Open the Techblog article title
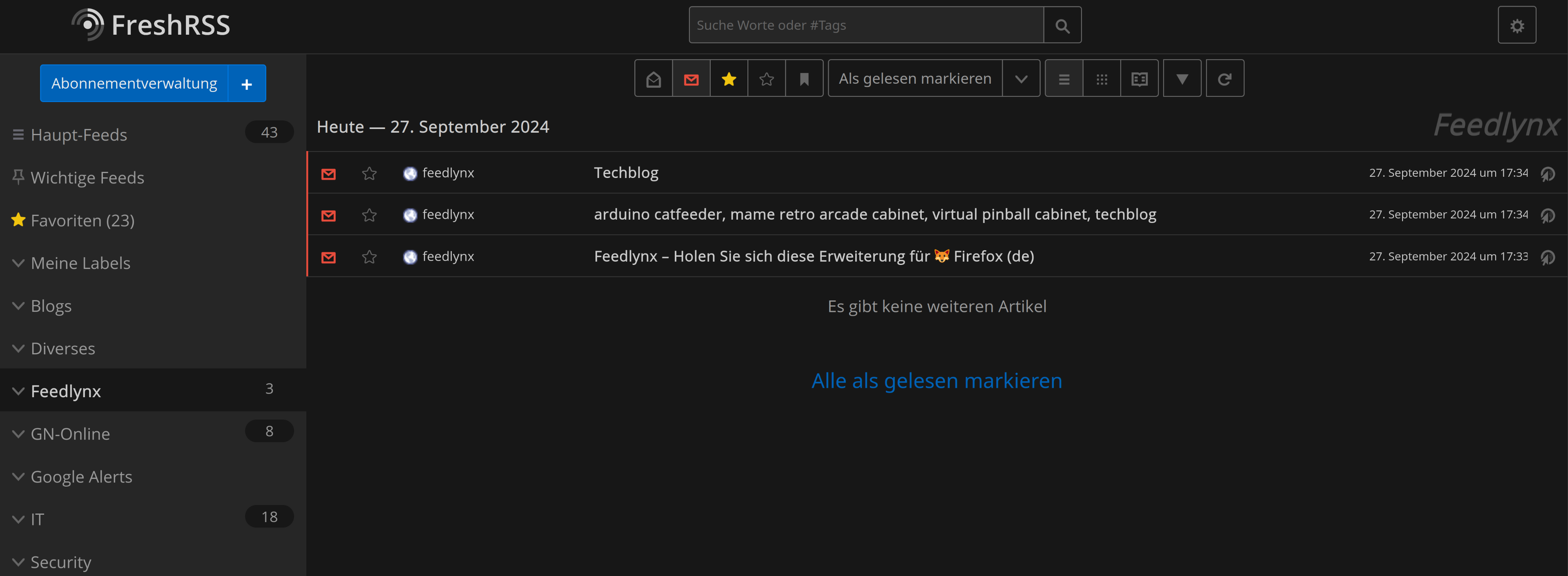Image resolution: width=1568 pixels, height=576 pixels. click(x=626, y=173)
